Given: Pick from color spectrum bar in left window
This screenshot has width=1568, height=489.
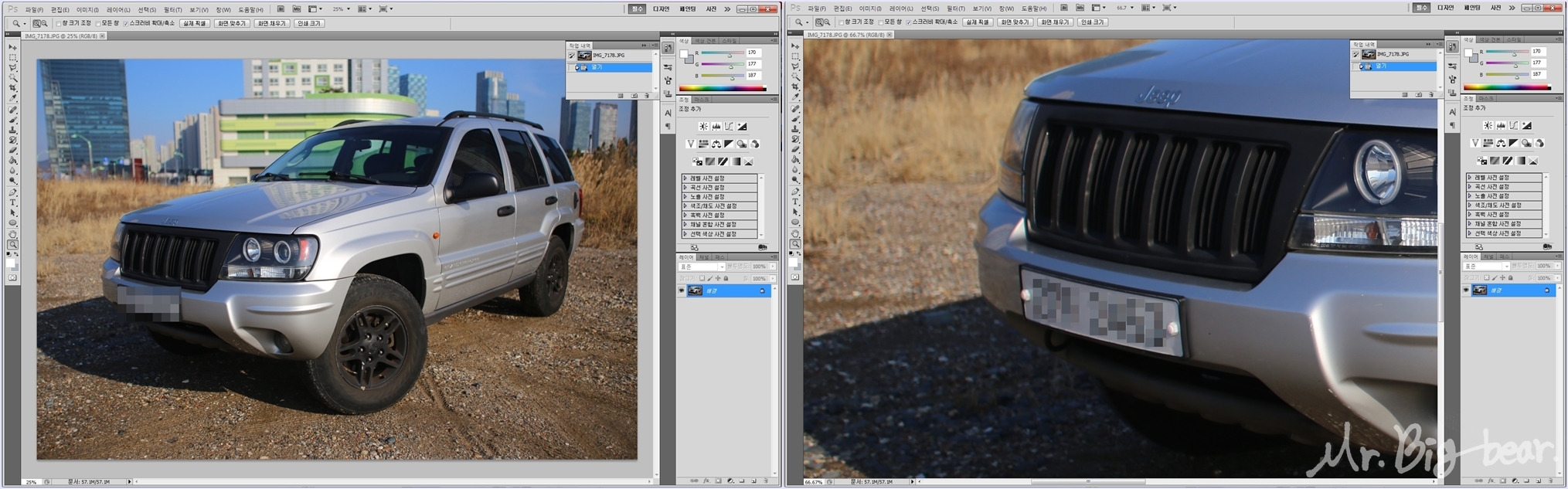Looking at the screenshot, I should pyautogui.click(x=722, y=88).
